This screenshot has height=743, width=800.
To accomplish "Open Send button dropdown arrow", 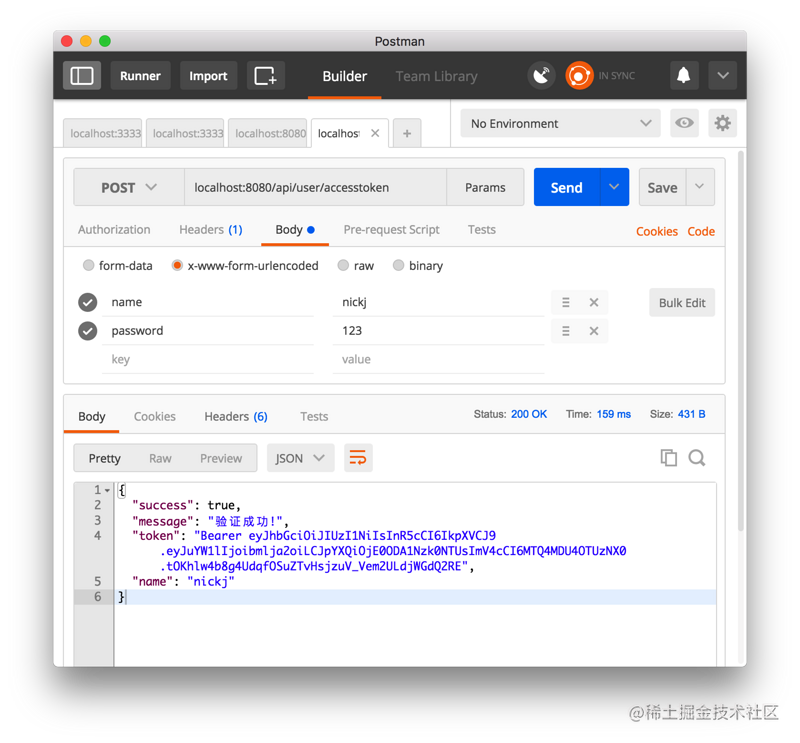I will click(614, 187).
